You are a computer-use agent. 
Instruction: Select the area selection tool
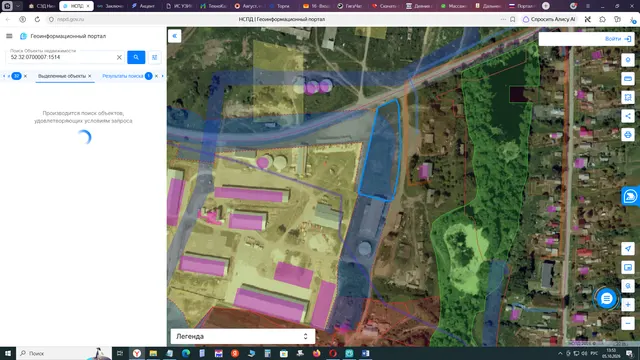(628, 97)
